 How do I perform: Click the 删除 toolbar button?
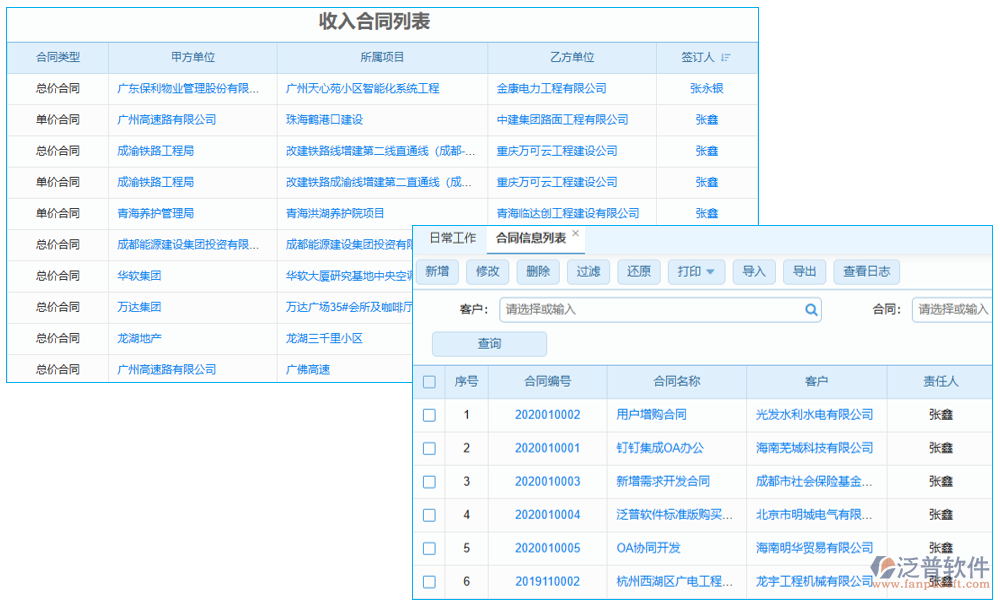[x=538, y=271]
